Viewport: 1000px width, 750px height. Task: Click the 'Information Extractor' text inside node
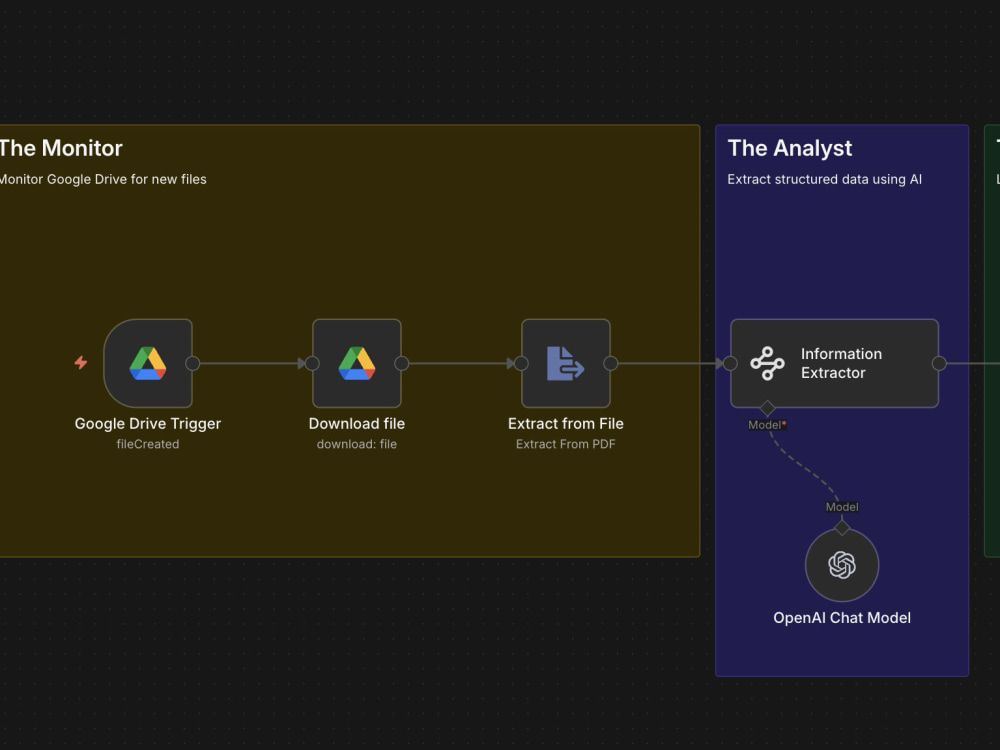841,363
